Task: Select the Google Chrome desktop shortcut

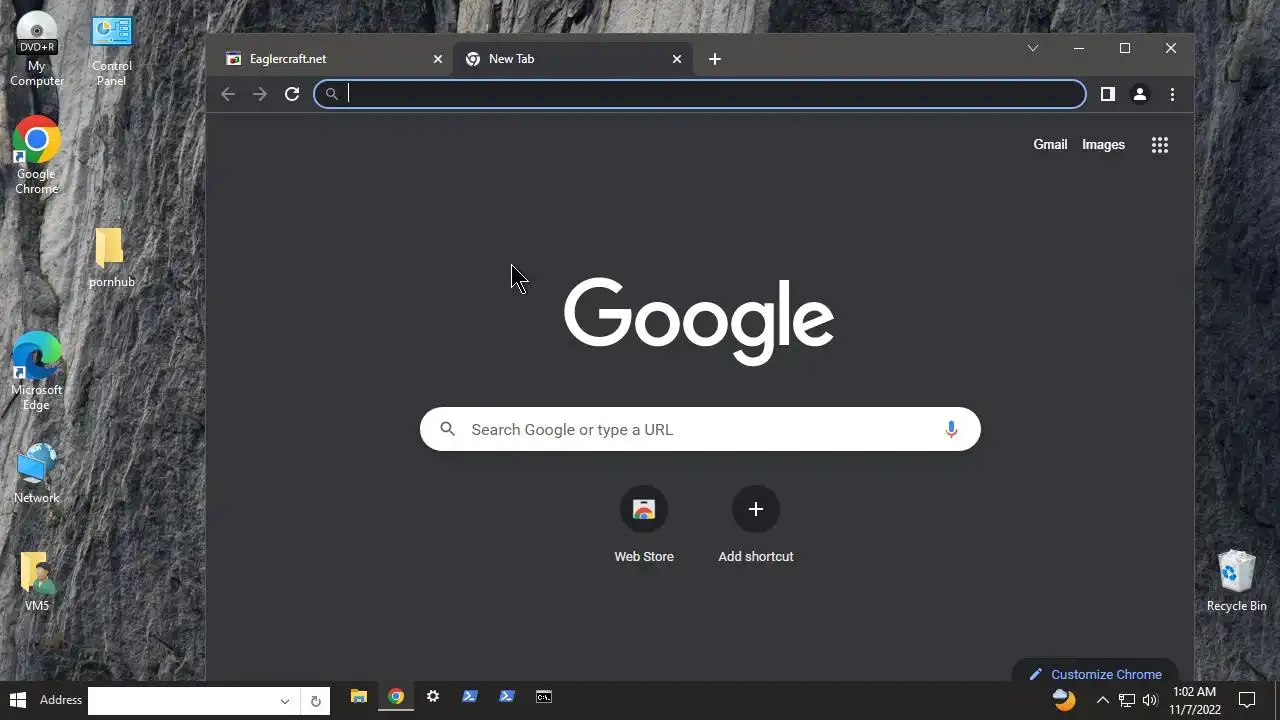Action: tap(36, 156)
